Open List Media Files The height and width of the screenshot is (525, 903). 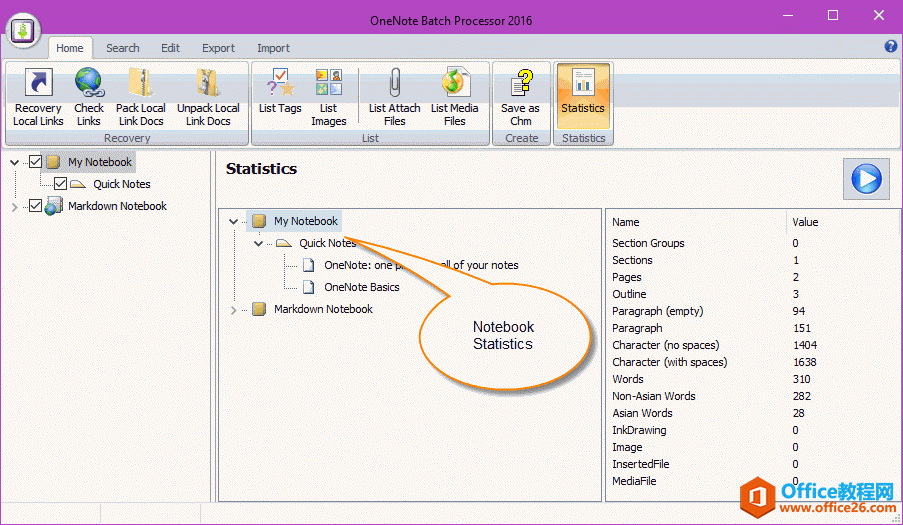click(454, 97)
